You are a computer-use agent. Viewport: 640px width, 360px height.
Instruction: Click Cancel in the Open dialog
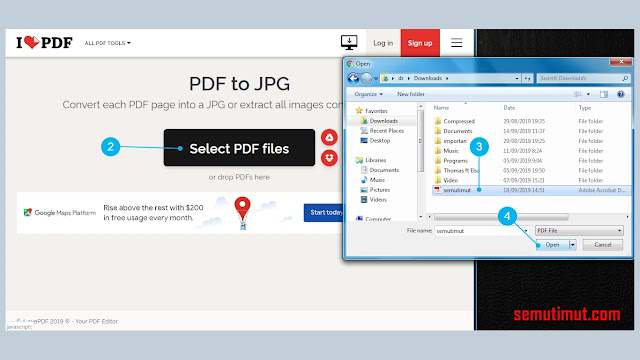pos(602,245)
